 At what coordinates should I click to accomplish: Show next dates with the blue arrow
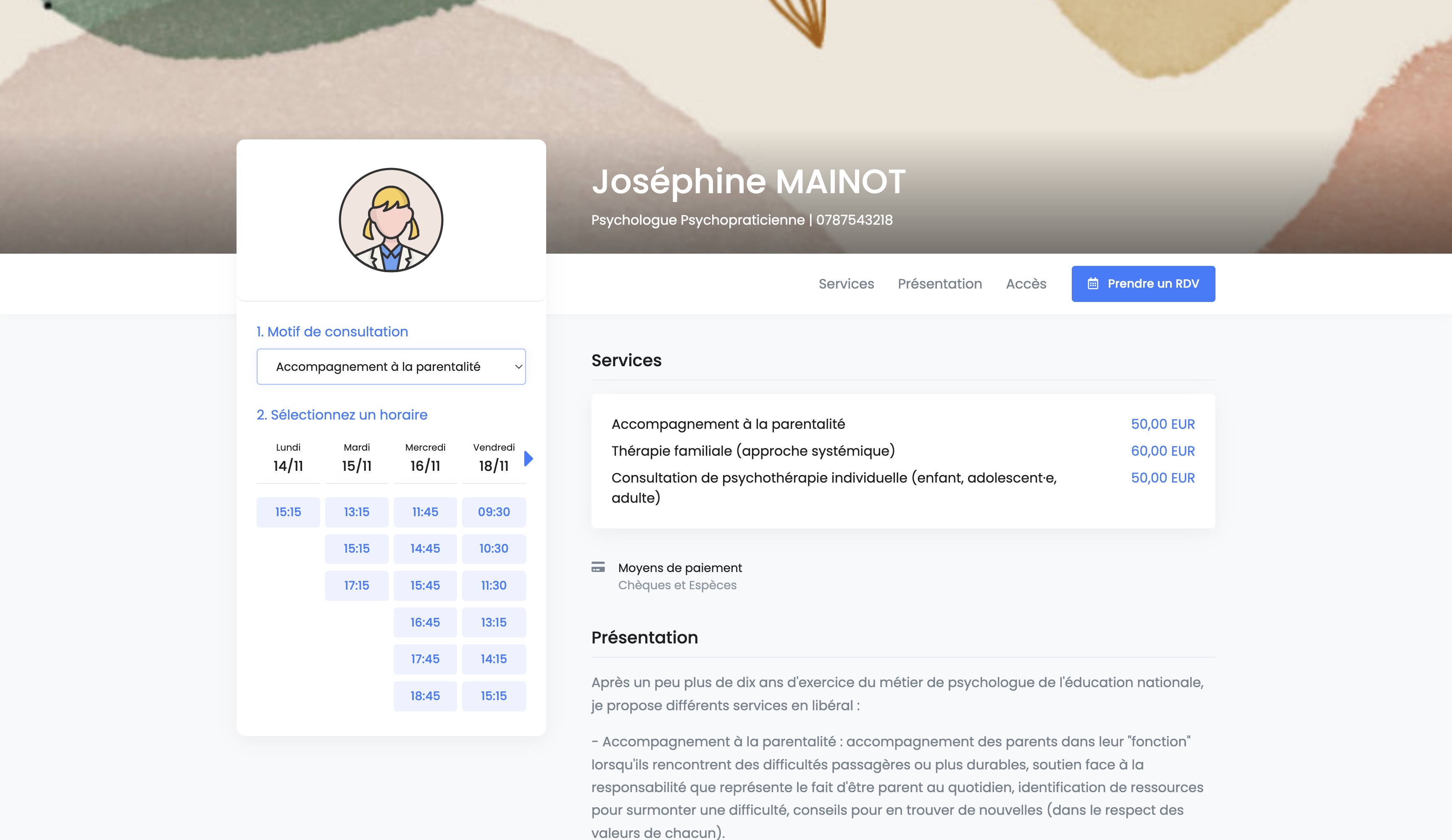(x=529, y=459)
